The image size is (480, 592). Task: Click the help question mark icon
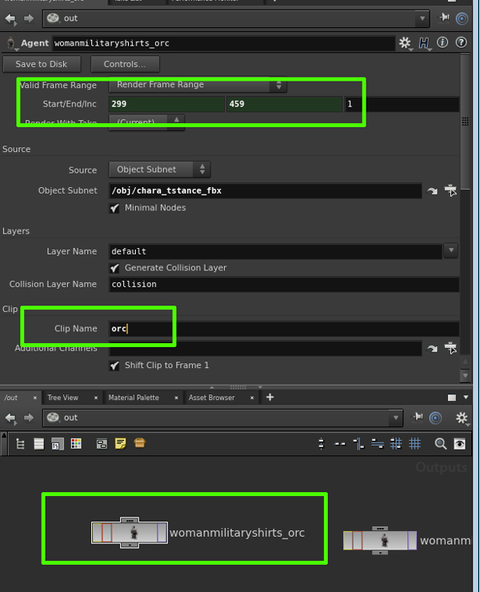click(461, 42)
